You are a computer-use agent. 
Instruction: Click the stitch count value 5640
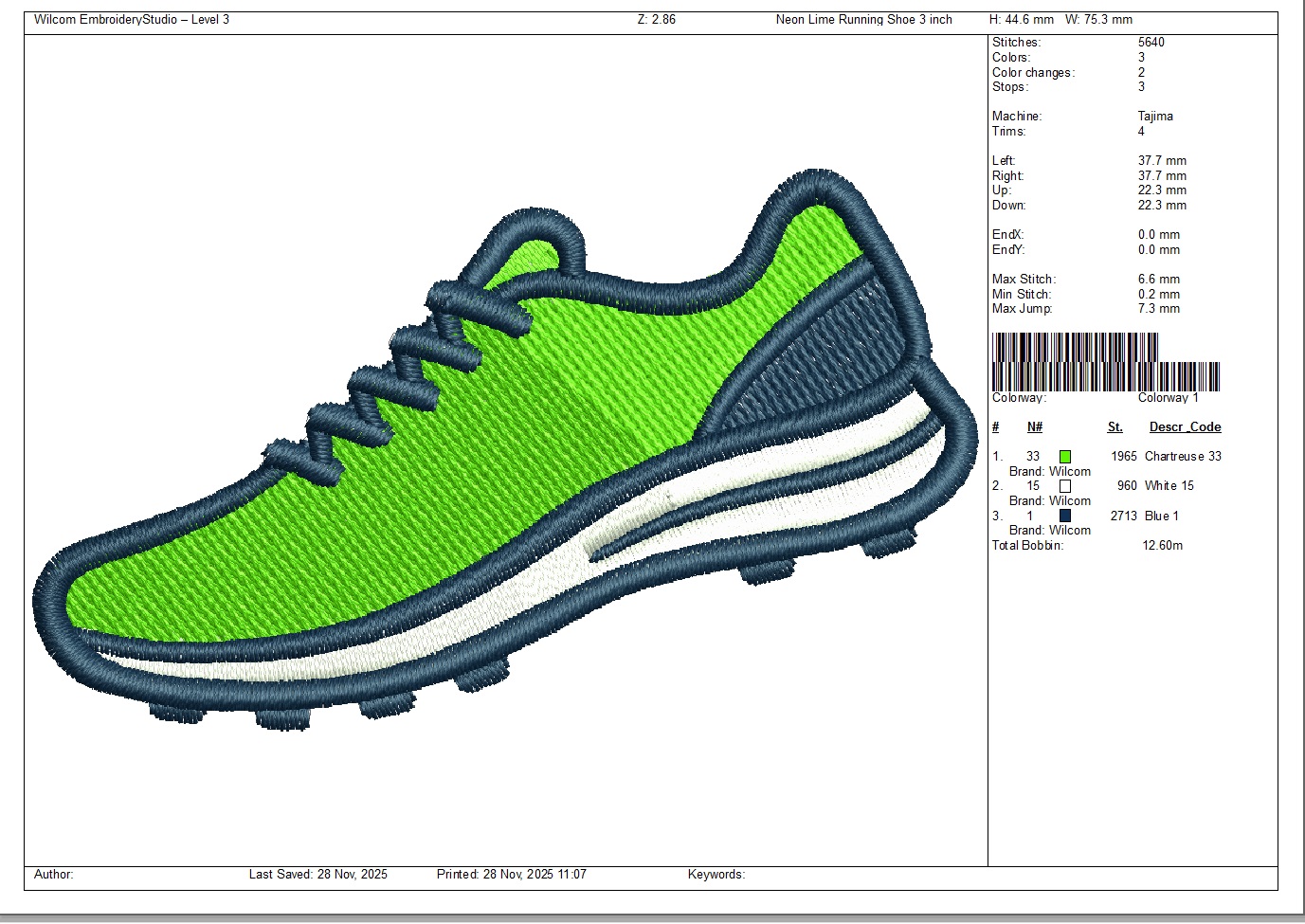(1151, 43)
